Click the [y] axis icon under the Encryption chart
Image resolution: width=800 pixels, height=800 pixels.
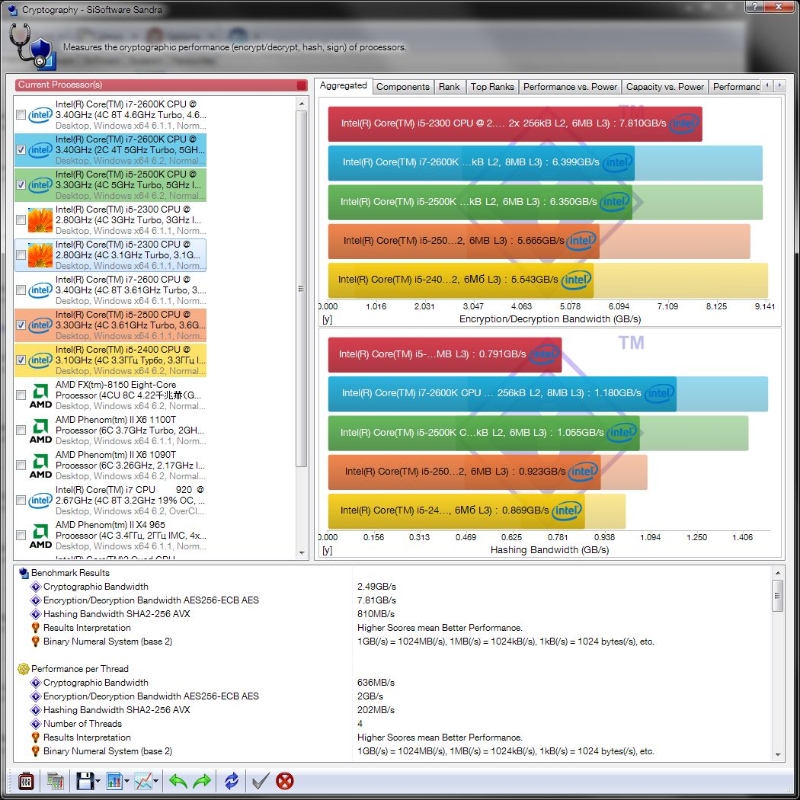(328, 319)
